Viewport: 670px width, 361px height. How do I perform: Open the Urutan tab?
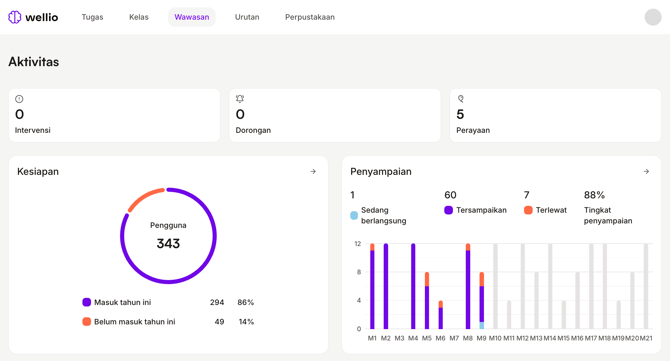[247, 17]
